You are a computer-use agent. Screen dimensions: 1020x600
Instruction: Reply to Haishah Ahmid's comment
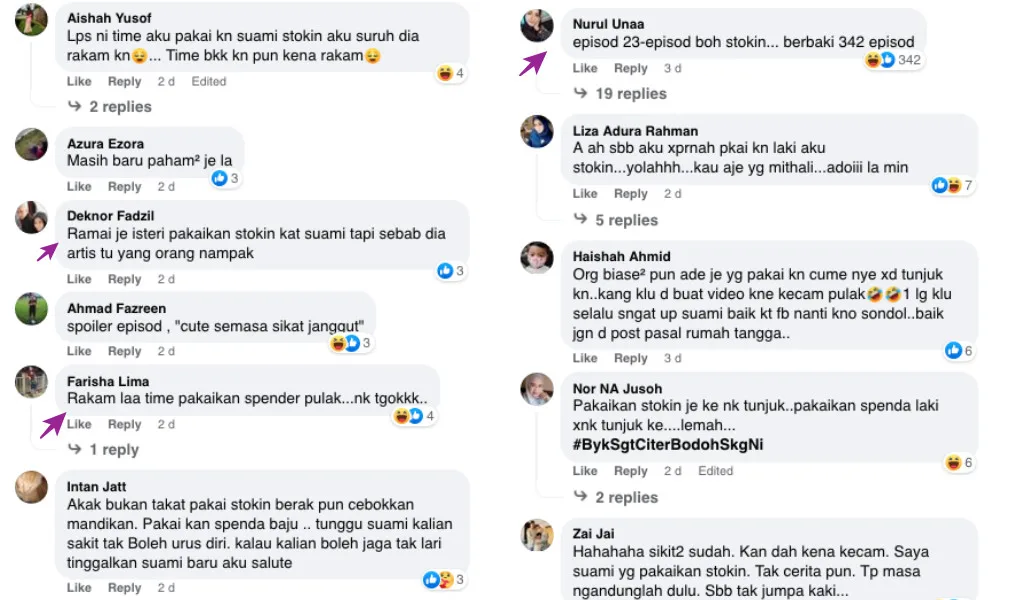(x=630, y=358)
